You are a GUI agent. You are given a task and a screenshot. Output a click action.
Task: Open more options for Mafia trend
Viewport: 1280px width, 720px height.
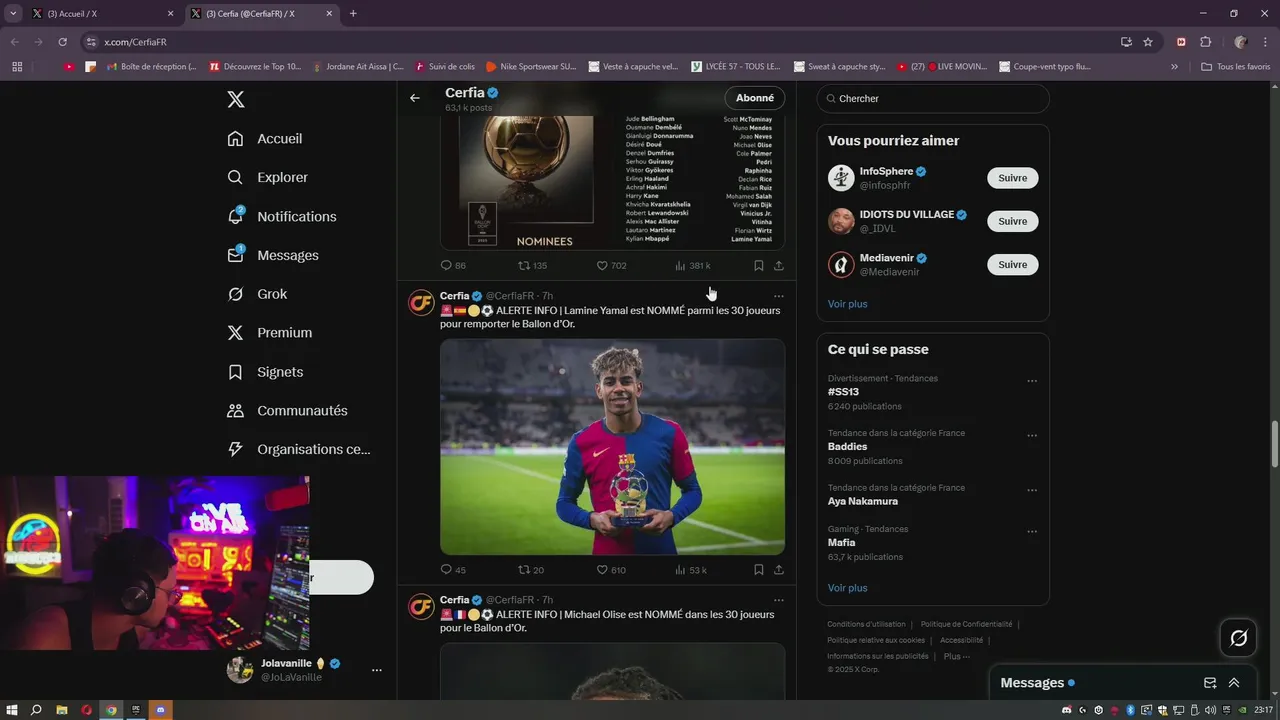(x=1032, y=532)
